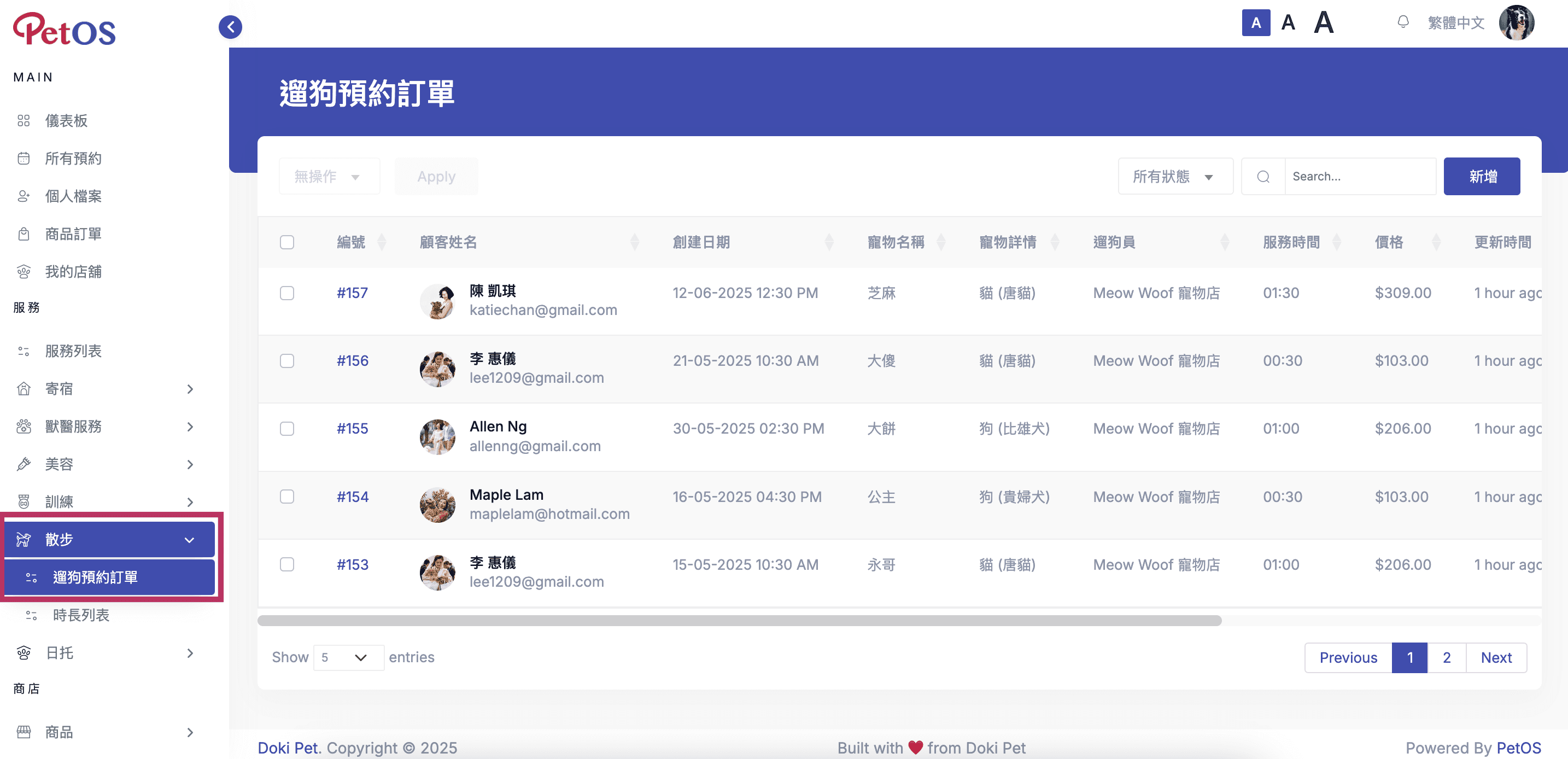Screen dimensions: 1568x759
Task: Expand the 寄宿 submenu chevron
Action: click(x=190, y=389)
